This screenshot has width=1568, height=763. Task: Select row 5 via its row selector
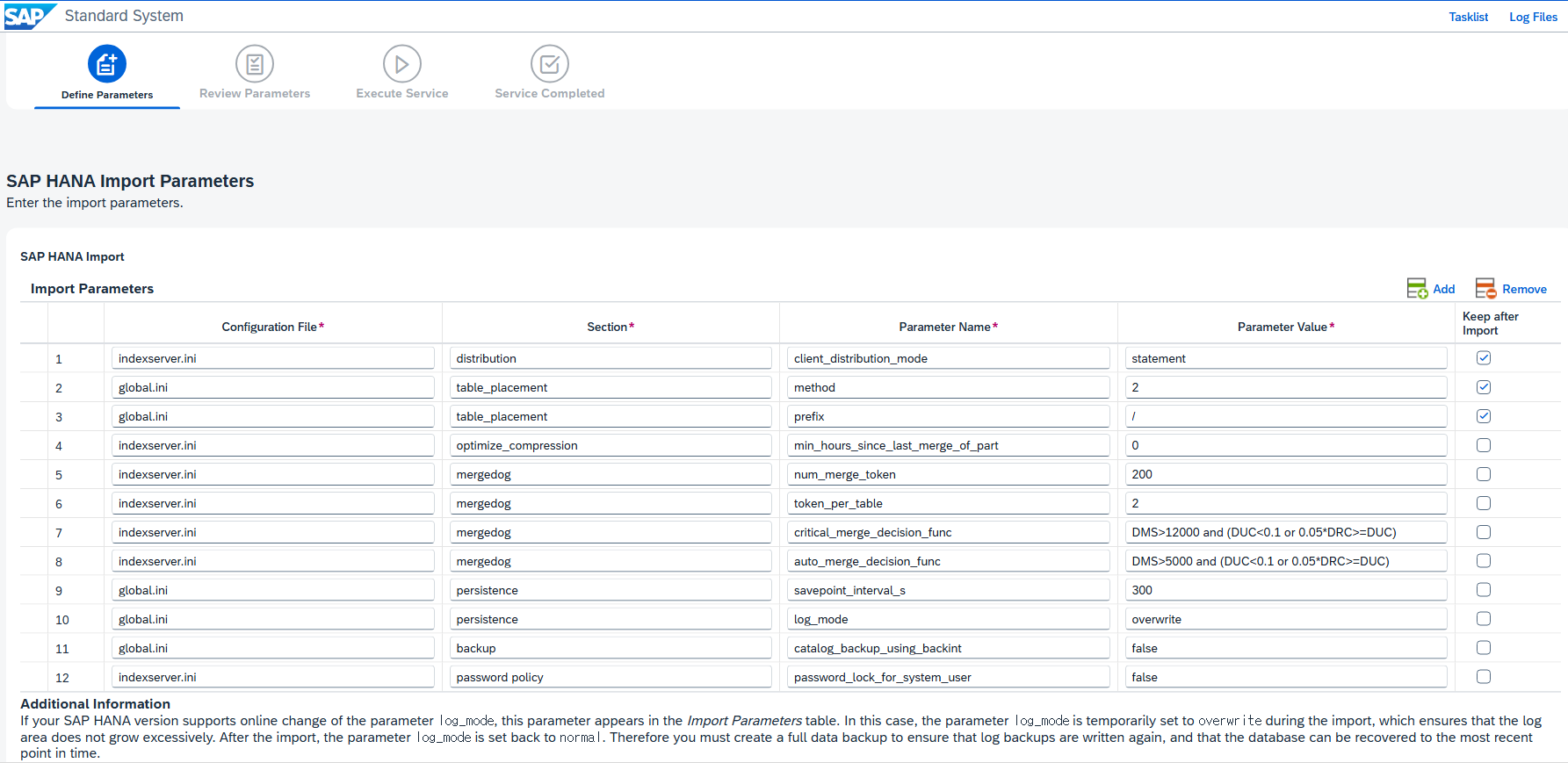[x=33, y=474]
